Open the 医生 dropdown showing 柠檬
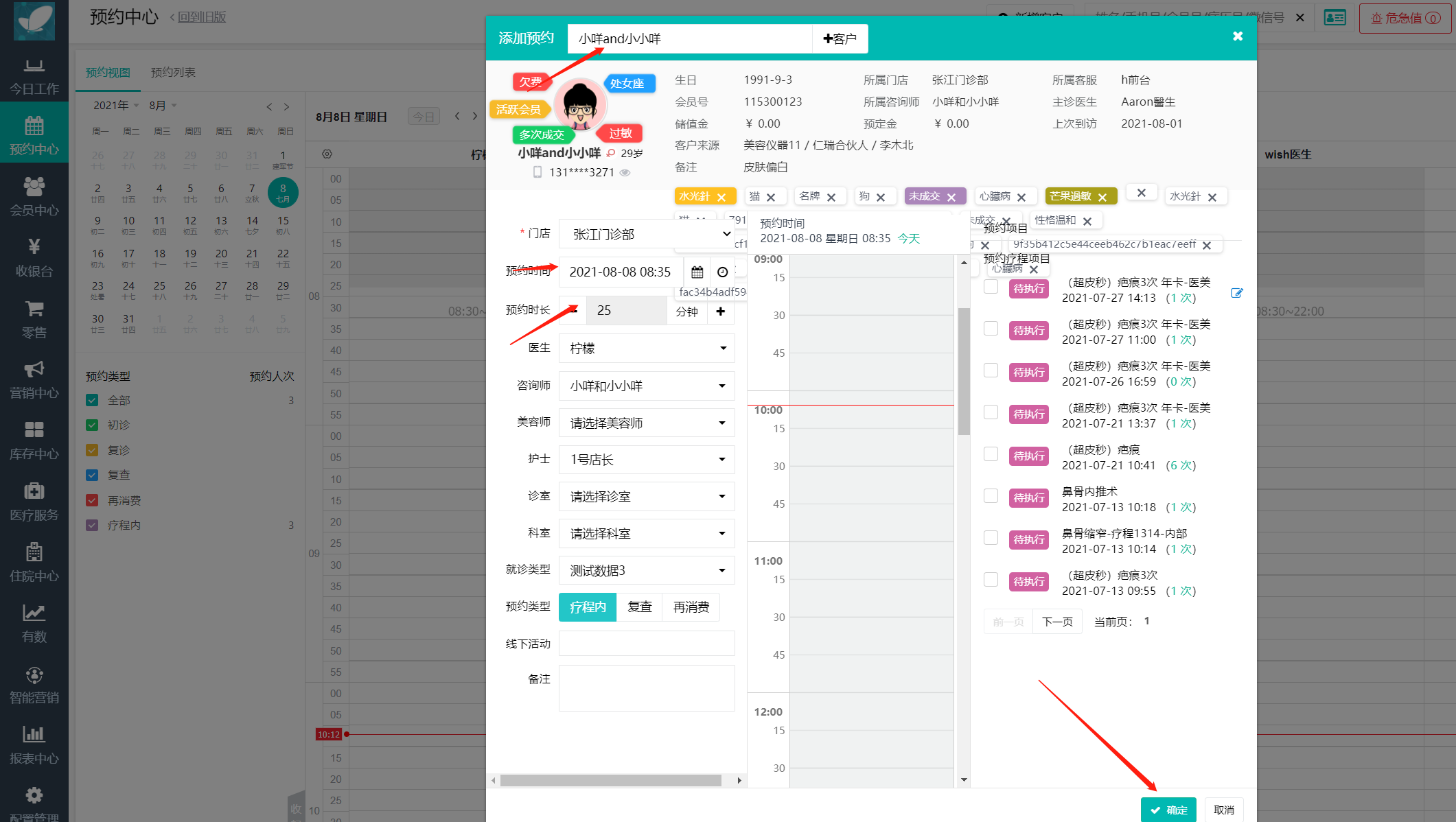This screenshot has height=822, width=1456. pyautogui.click(x=647, y=349)
